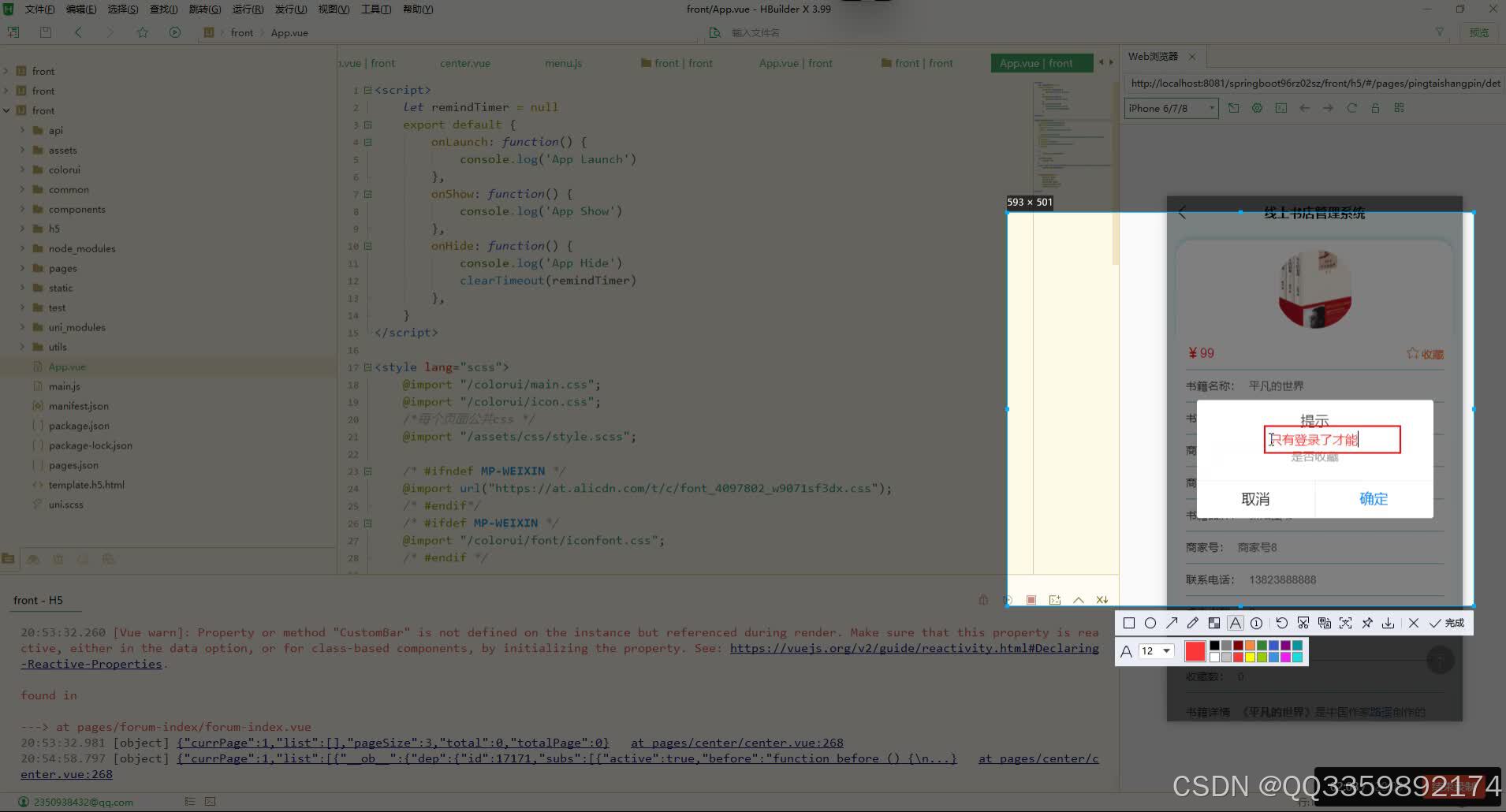Click the browser QR code grid icon
Image resolution: width=1506 pixels, height=812 pixels.
pyautogui.click(x=1399, y=108)
